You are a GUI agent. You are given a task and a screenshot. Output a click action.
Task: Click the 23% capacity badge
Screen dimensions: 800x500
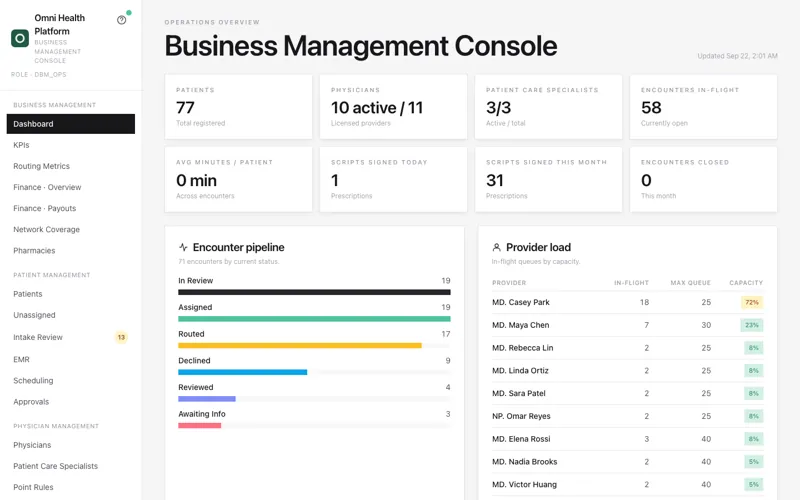point(752,325)
